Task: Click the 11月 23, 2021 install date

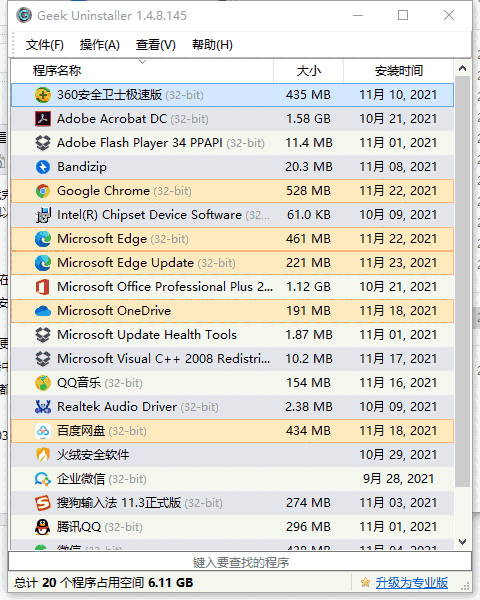Action: pos(398,263)
